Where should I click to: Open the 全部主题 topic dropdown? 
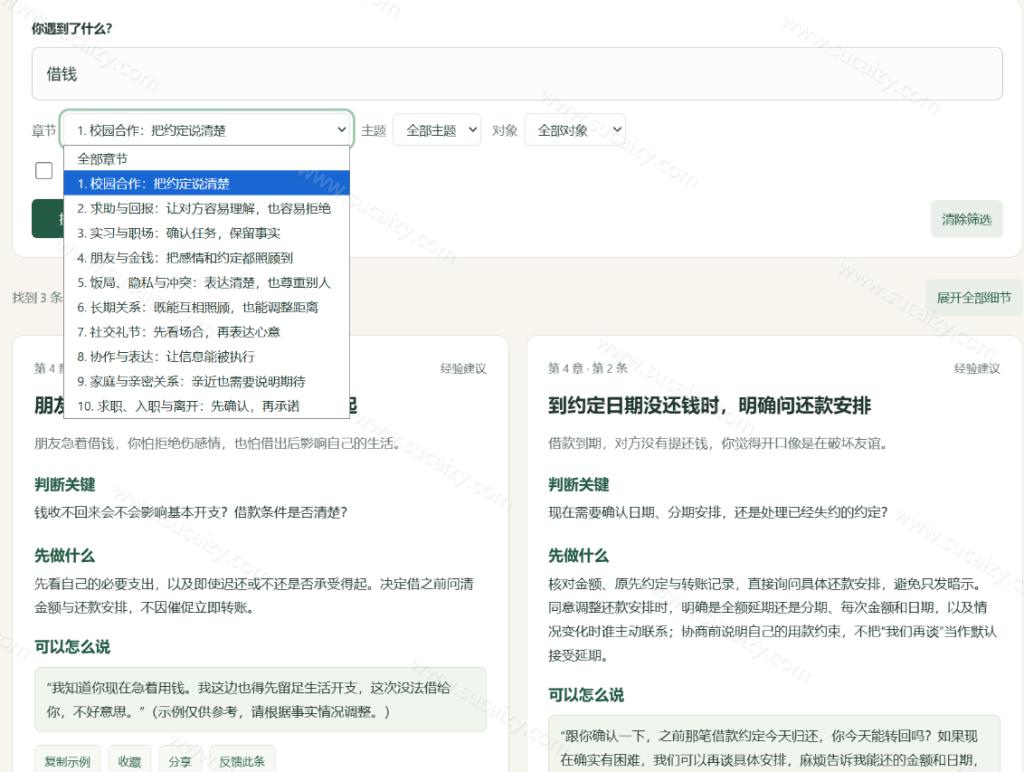[437, 131]
